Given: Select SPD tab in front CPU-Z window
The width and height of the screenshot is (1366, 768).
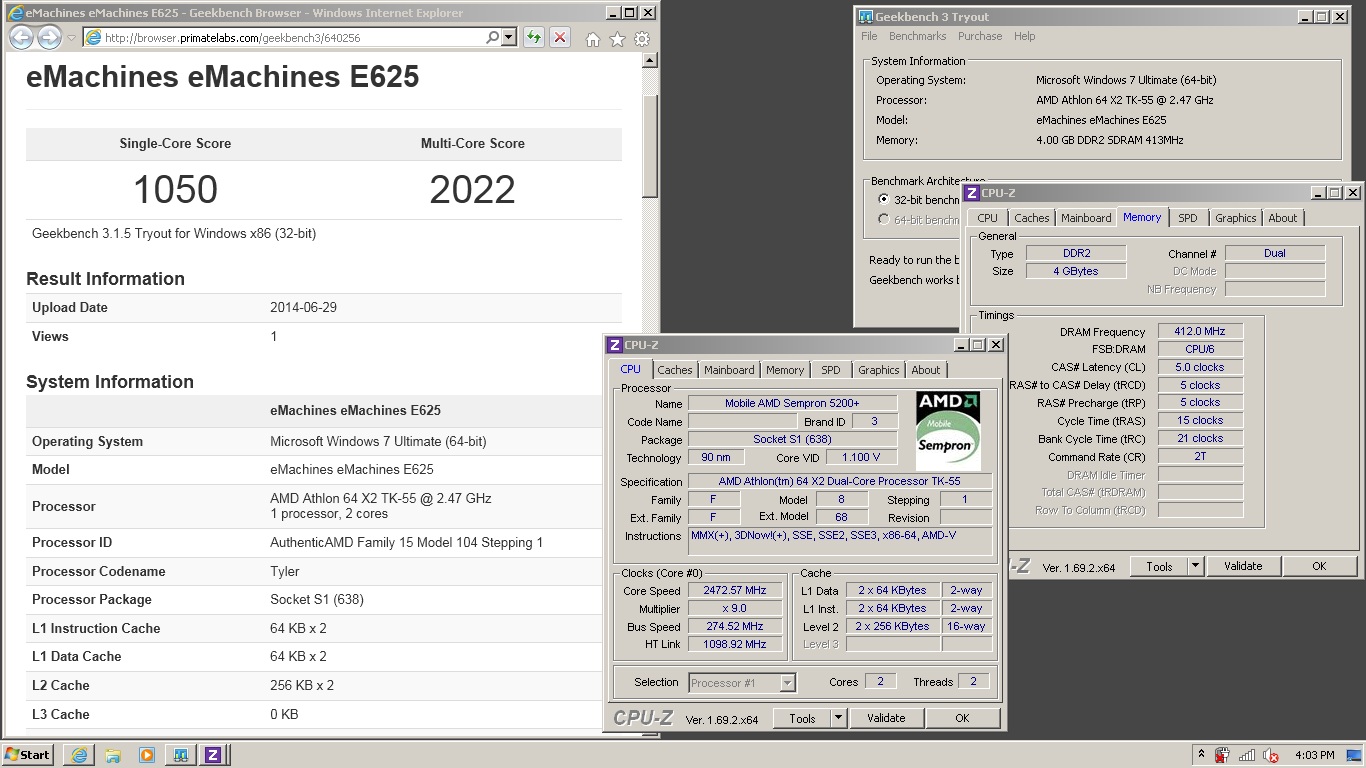Looking at the screenshot, I should pyautogui.click(x=830, y=370).
